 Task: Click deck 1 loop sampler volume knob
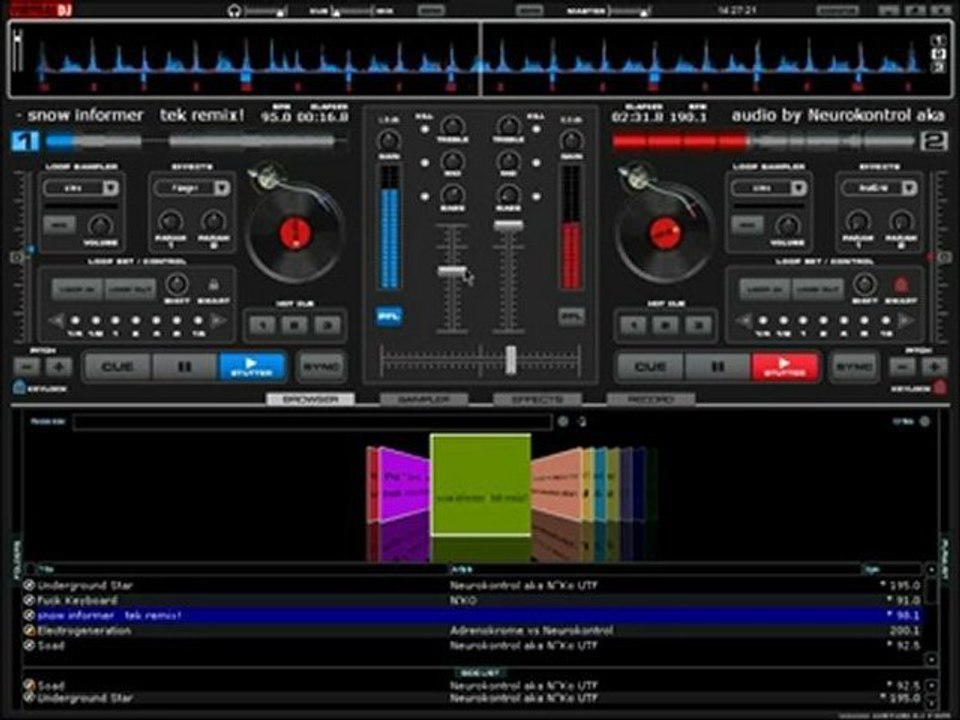click(100, 226)
